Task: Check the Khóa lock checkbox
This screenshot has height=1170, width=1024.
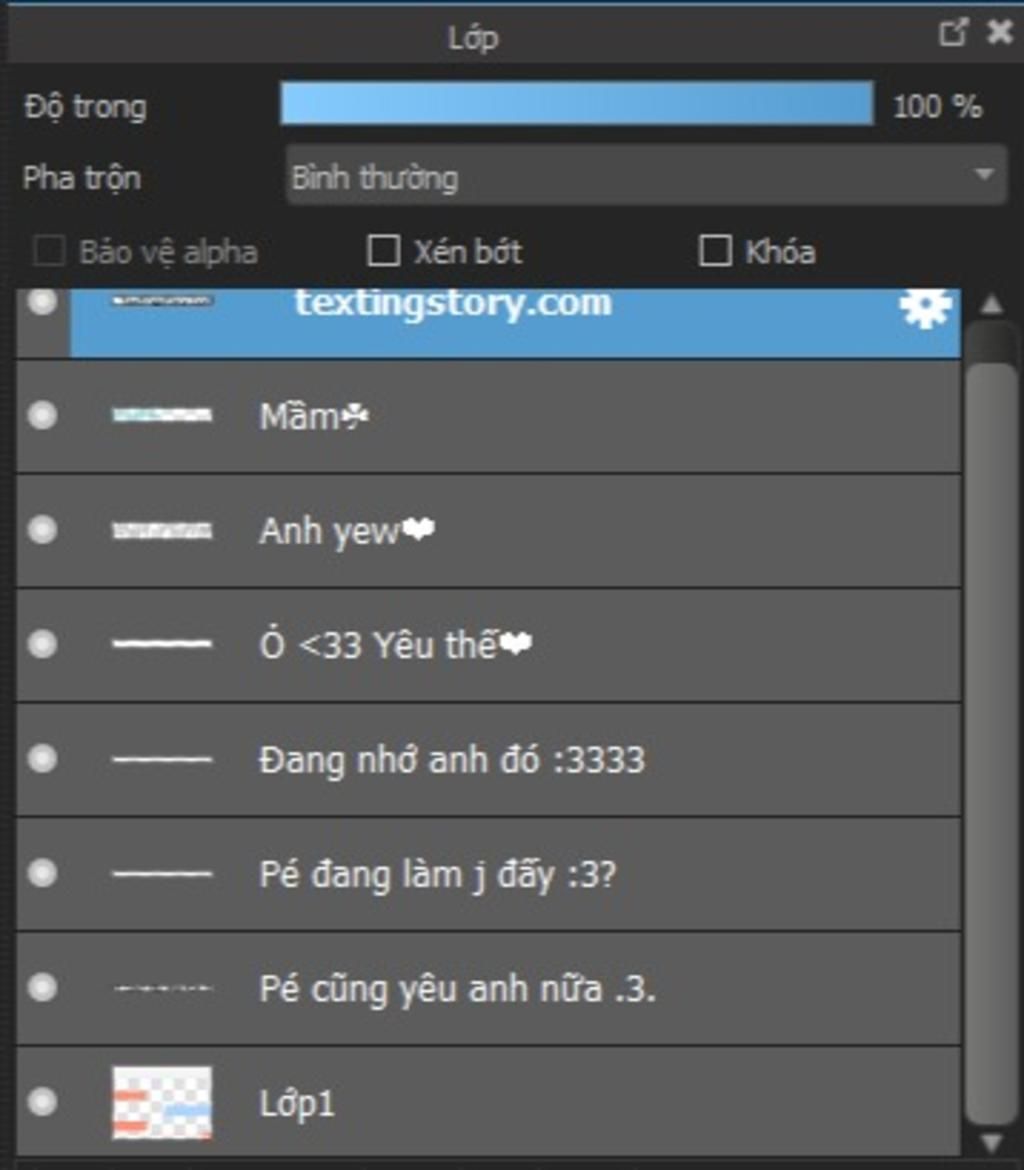Action: pos(714,251)
